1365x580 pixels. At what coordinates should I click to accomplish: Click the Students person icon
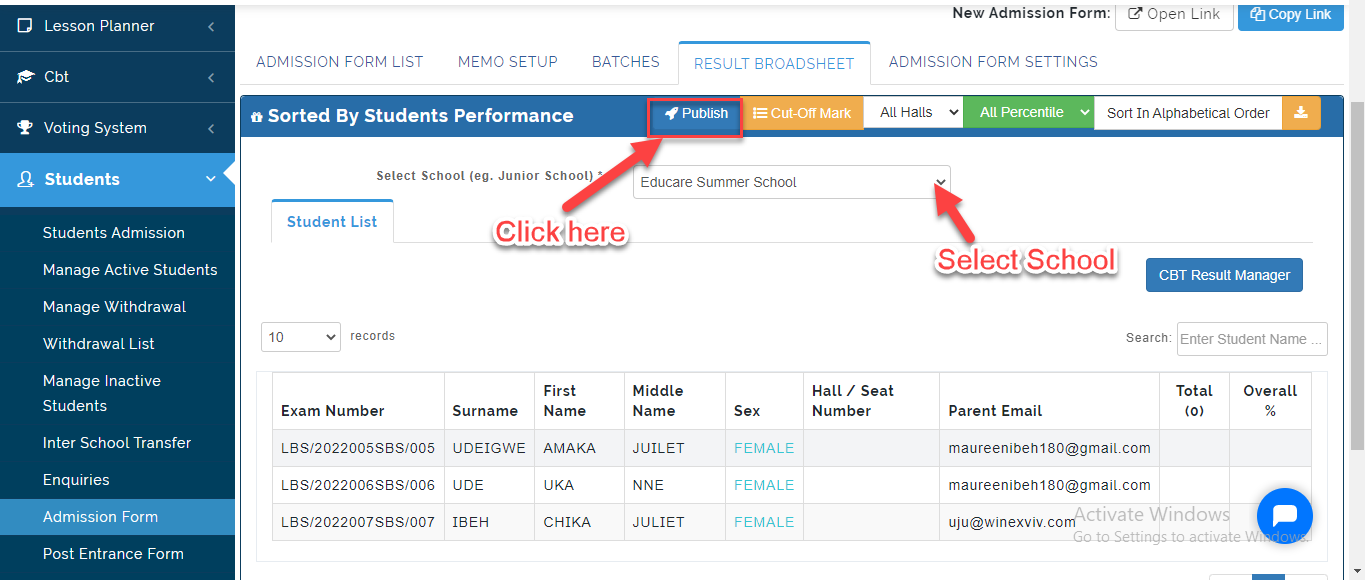[x=26, y=180]
